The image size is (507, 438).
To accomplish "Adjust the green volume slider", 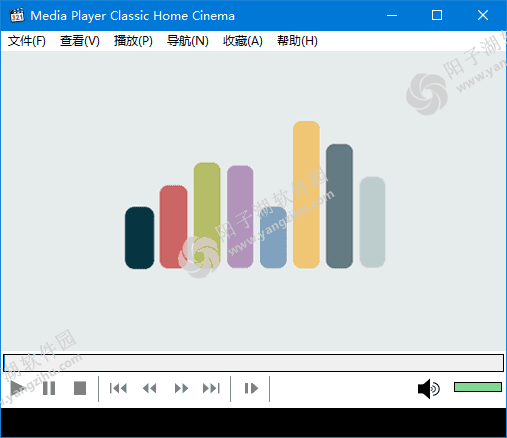I will 478,387.
